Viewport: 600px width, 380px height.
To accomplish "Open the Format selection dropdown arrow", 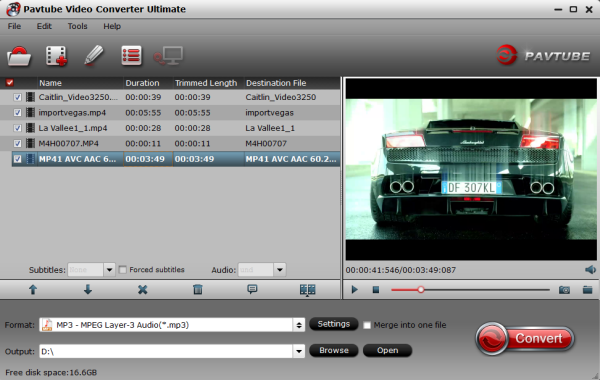I will point(299,325).
